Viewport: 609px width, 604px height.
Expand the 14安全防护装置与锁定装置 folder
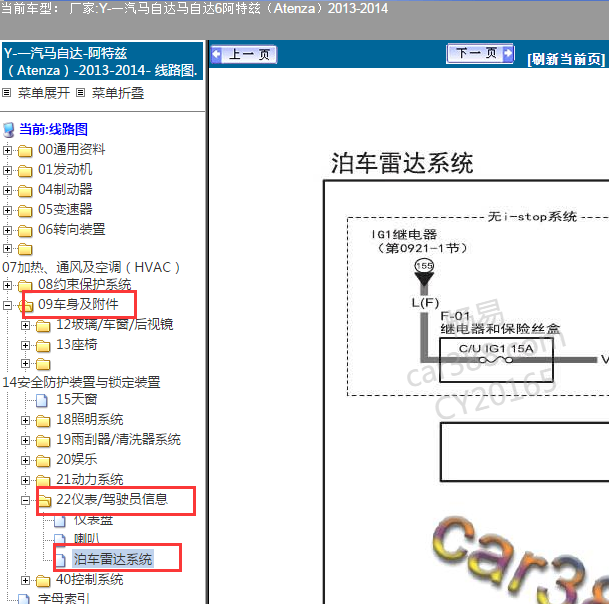coord(25,363)
